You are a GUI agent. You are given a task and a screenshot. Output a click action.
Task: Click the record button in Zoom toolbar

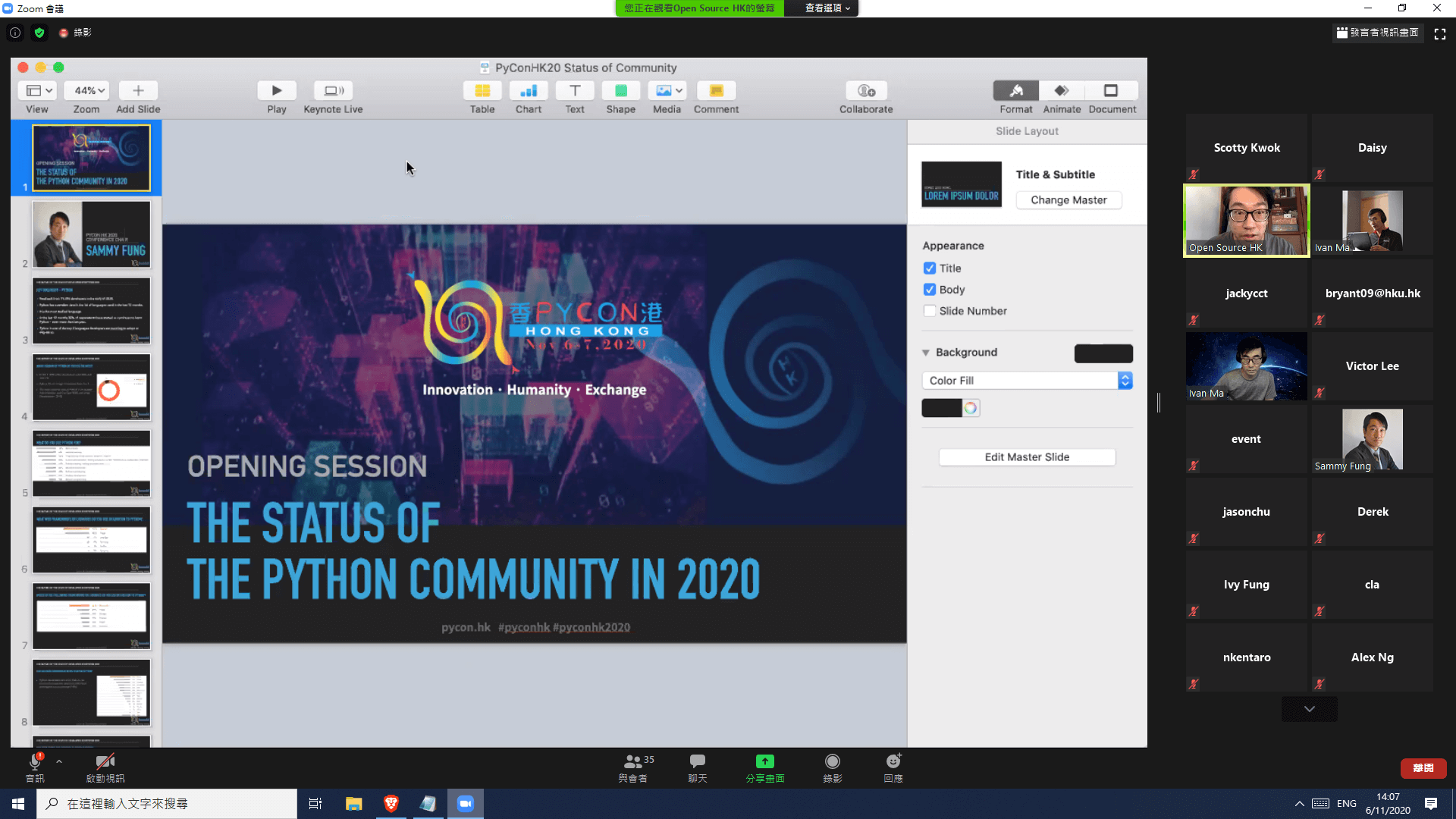pyautogui.click(x=833, y=767)
